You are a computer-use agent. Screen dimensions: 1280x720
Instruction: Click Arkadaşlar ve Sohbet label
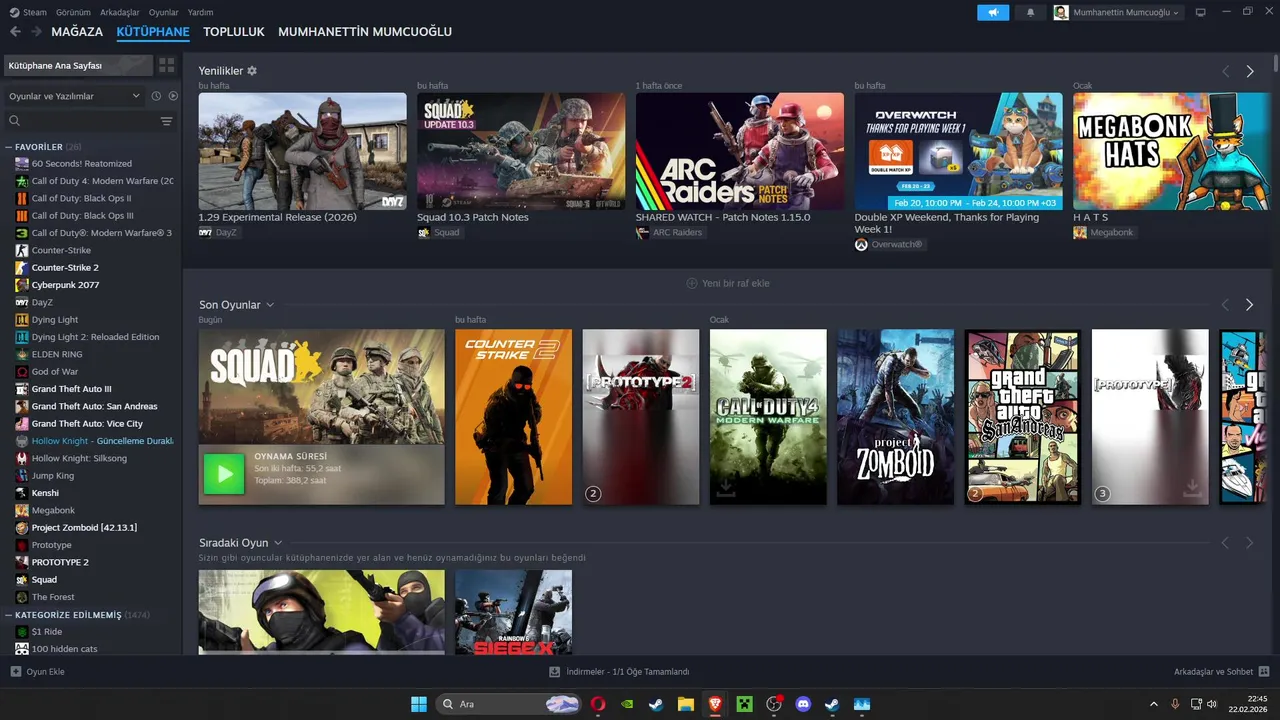tap(1214, 672)
